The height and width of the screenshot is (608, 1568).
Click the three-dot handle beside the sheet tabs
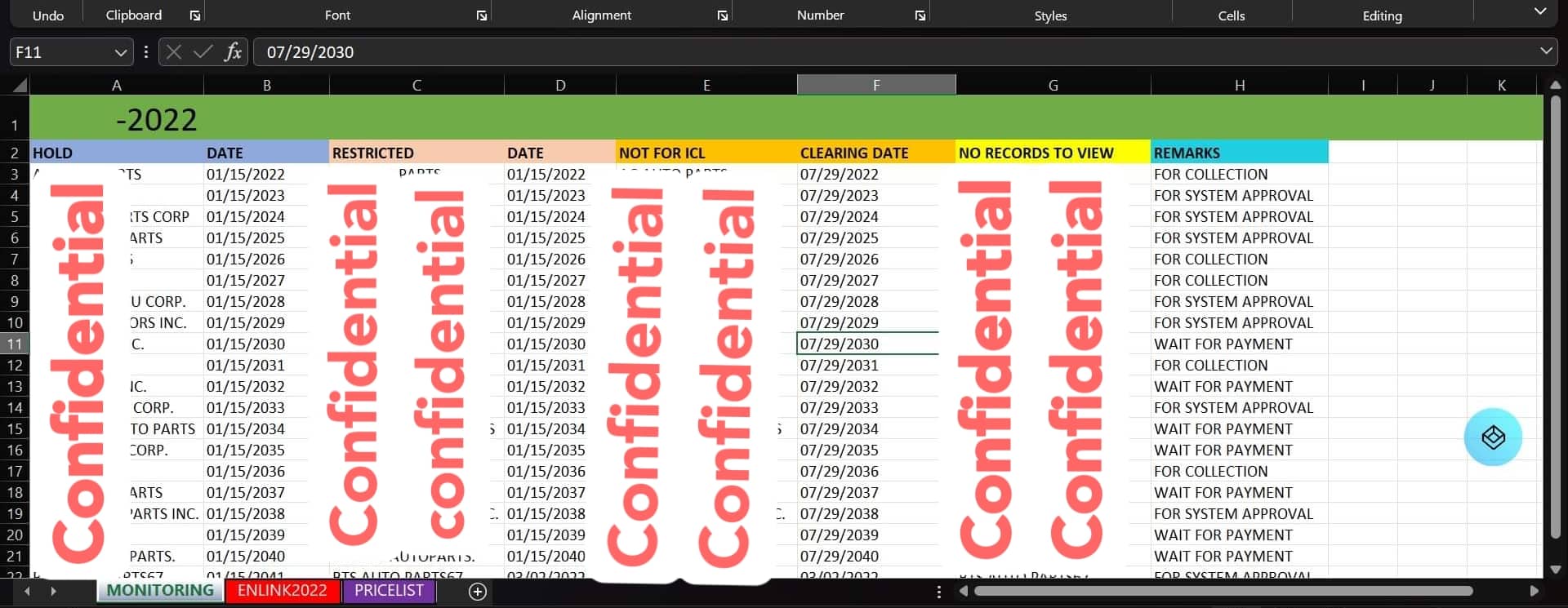tap(938, 592)
